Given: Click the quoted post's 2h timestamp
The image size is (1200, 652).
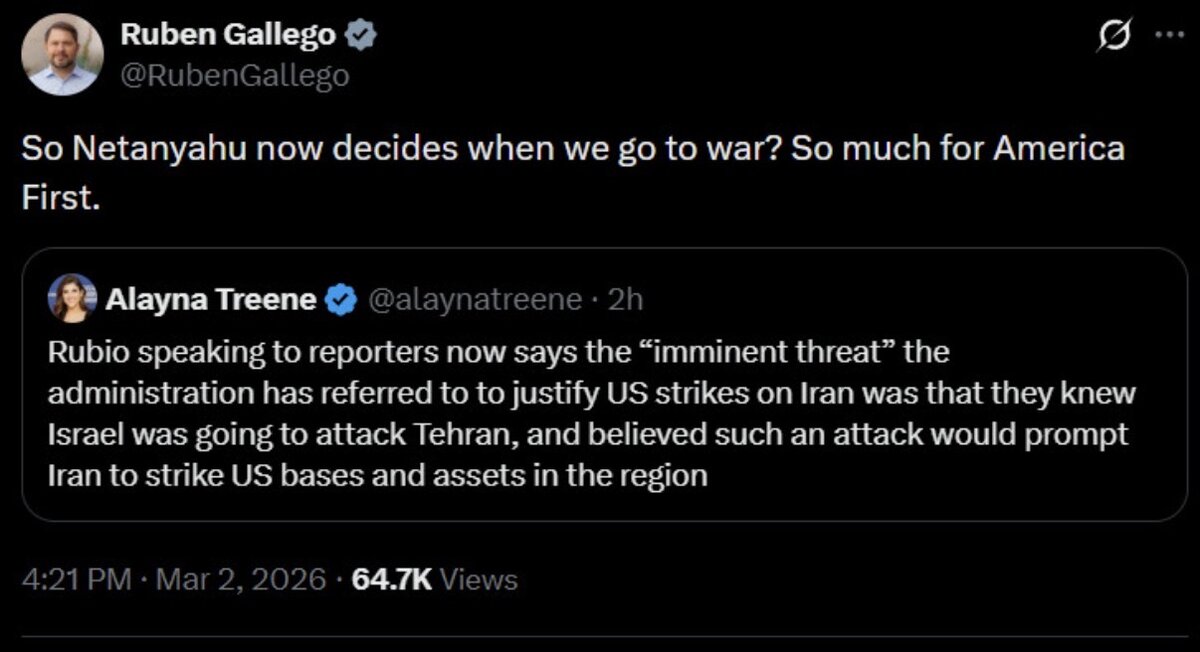Looking at the screenshot, I should 625,298.
